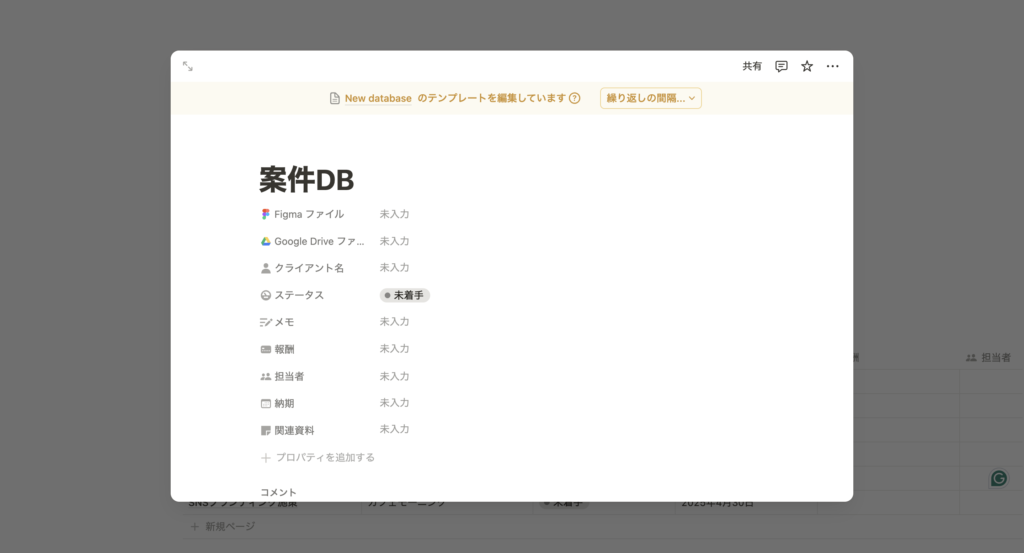Open the 担当者 property value field
Viewport: 1024px width, 553px height.
[395, 376]
